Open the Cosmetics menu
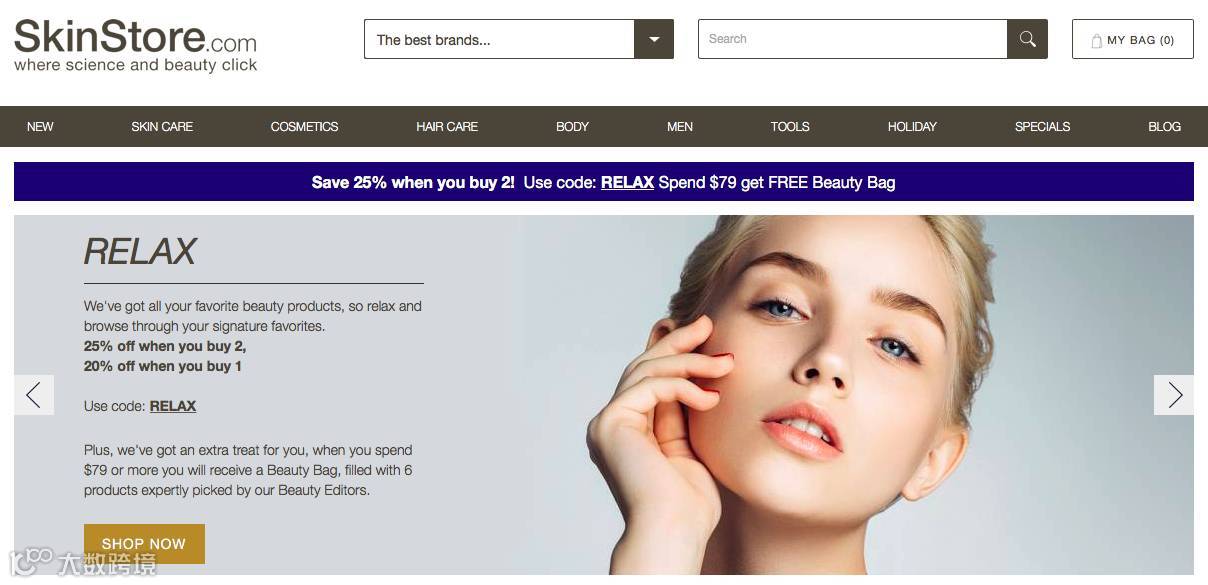 tap(304, 127)
